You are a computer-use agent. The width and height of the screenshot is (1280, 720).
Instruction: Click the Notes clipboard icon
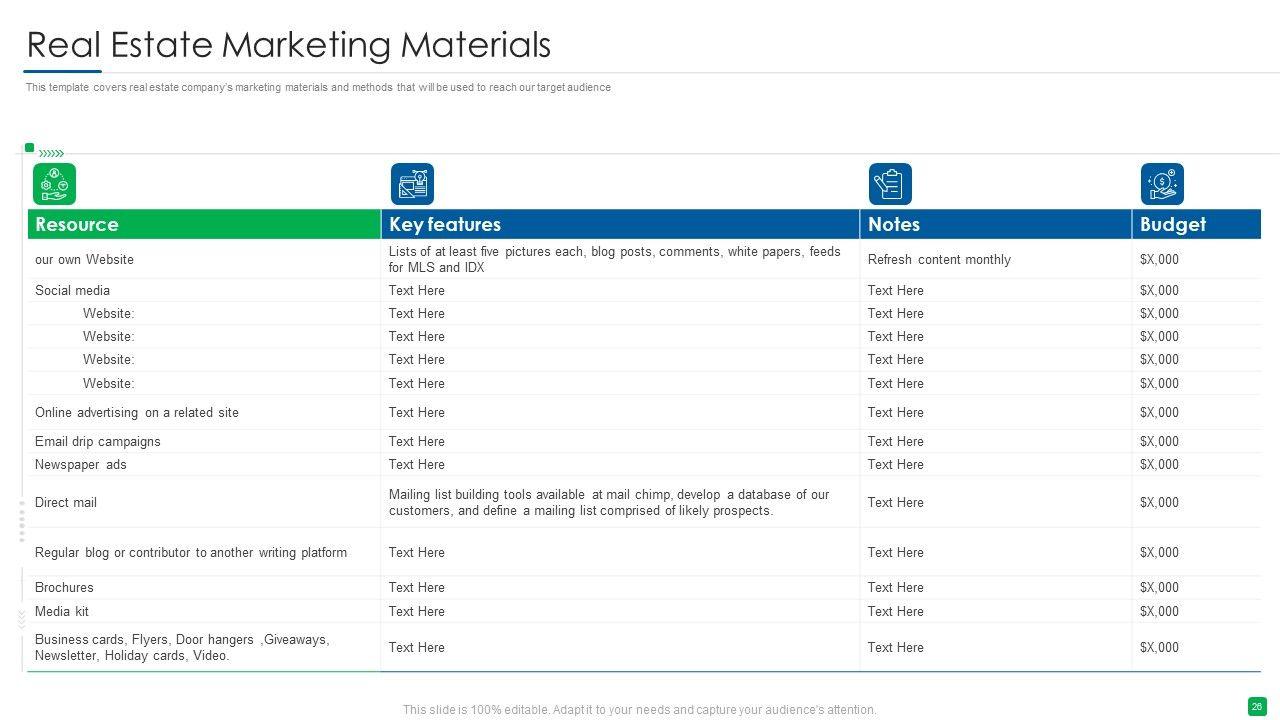pyautogui.click(x=890, y=184)
